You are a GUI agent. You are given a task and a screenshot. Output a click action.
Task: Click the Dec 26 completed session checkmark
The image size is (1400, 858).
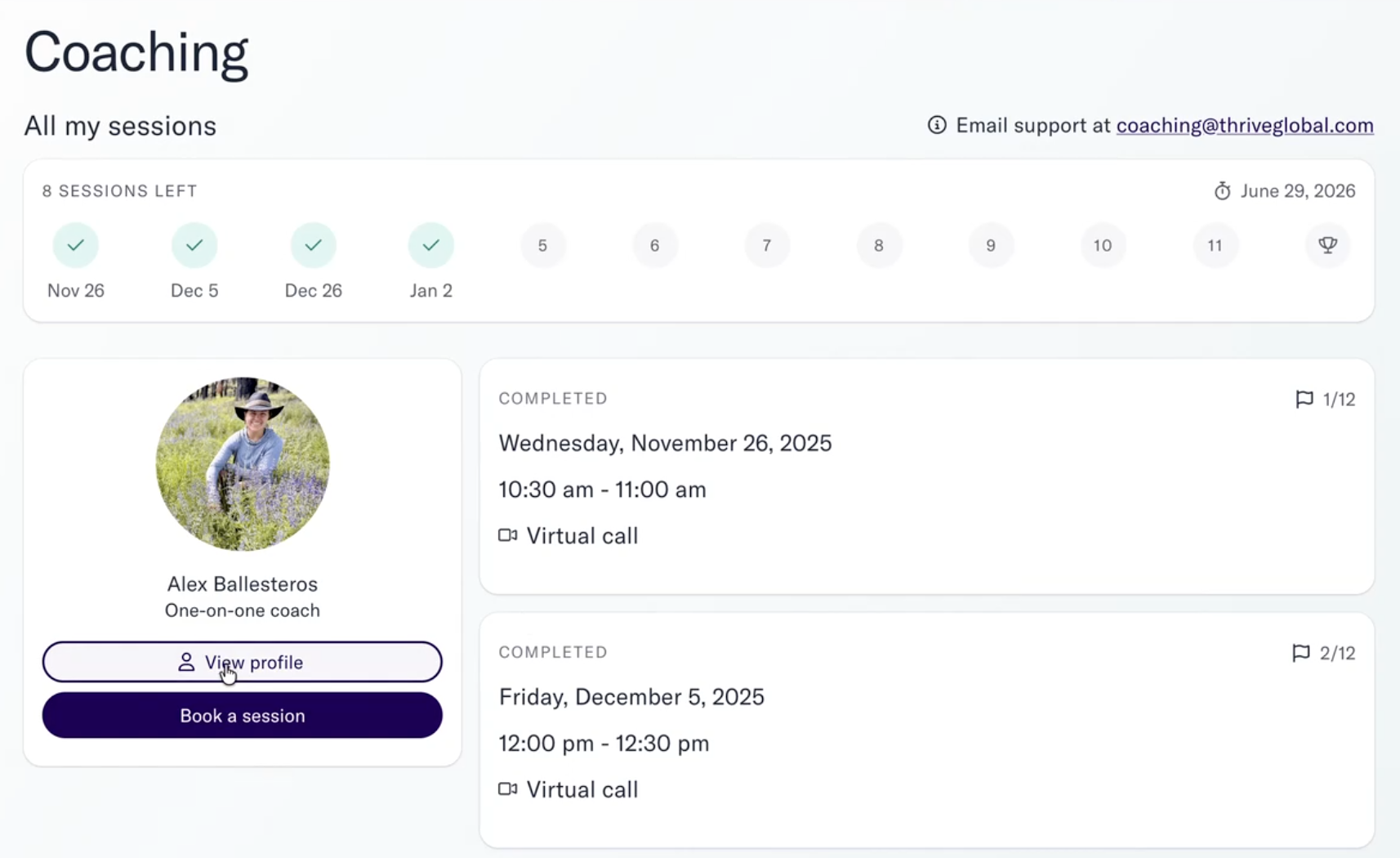(x=314, y=245)
